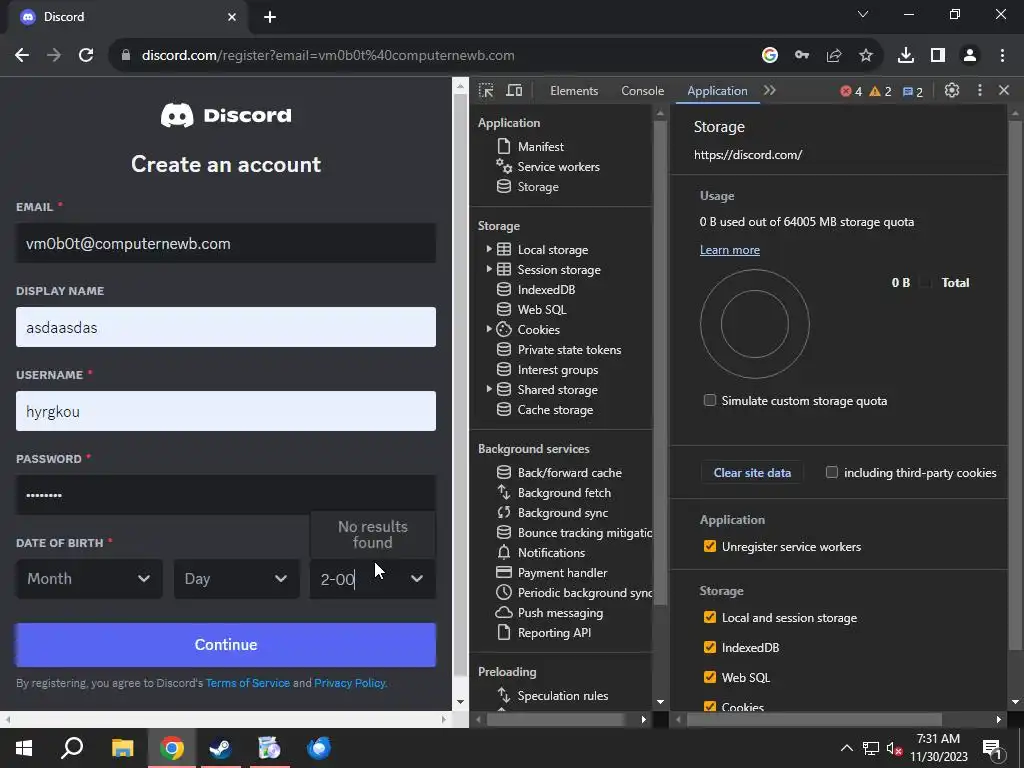Click the Display Name field
Viewport: 1024px width, 768px height.
pos(226,327)
